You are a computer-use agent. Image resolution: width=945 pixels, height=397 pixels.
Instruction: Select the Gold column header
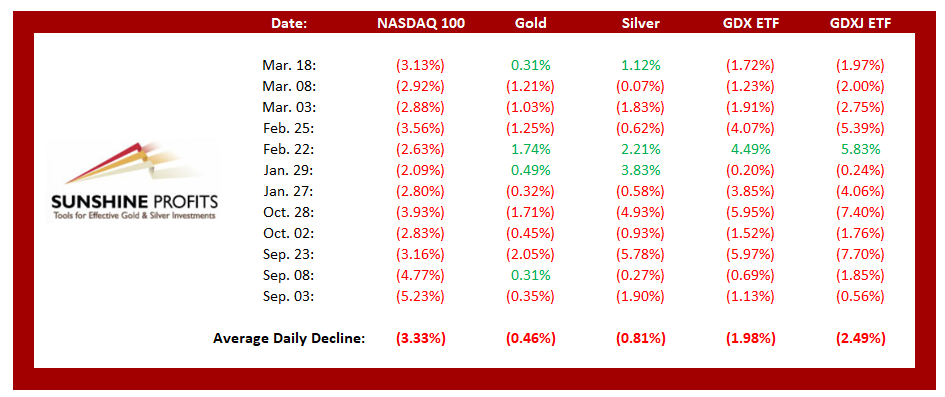click(530, 23)
